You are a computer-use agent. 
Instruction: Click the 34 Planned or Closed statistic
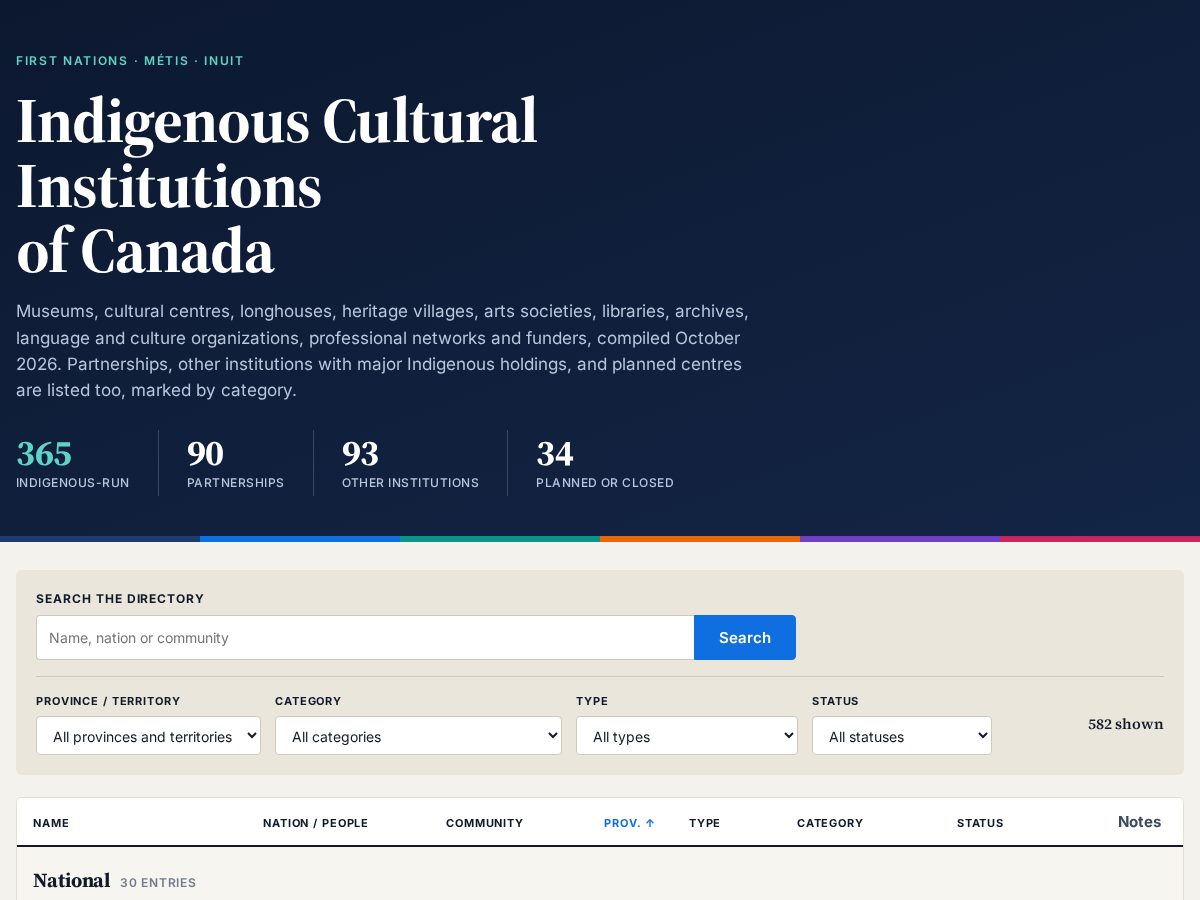pos(605,463)
